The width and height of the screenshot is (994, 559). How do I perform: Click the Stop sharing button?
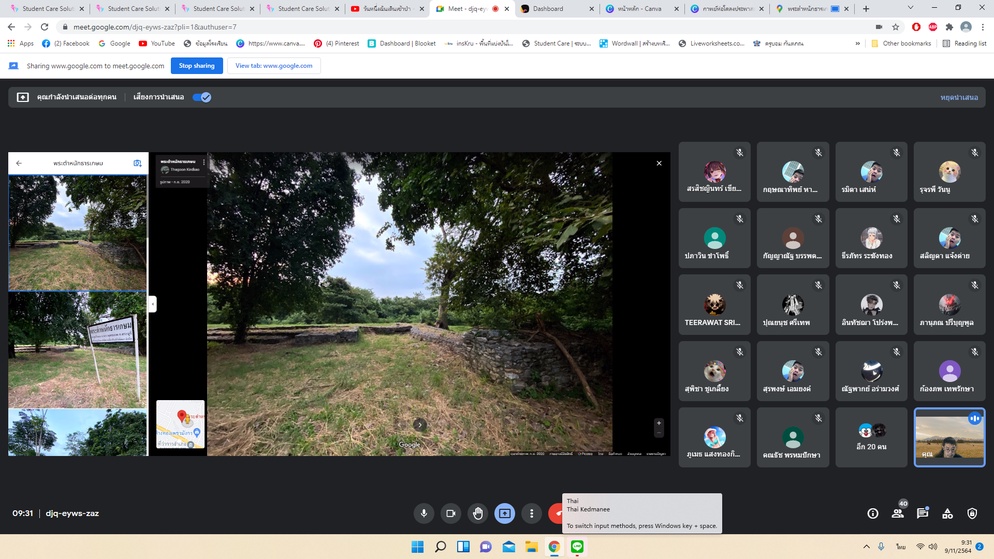coord(197,65)
